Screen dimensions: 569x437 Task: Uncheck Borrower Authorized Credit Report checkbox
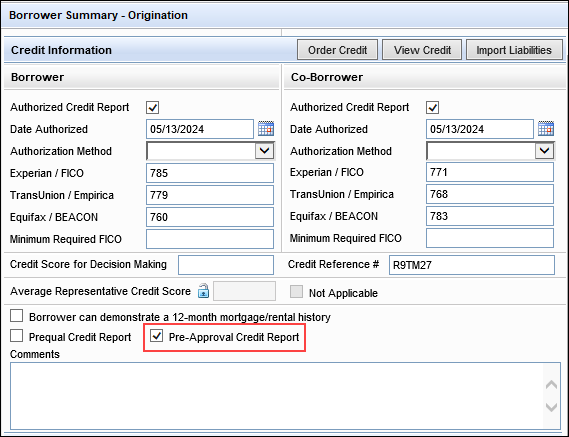pos(152,107)
